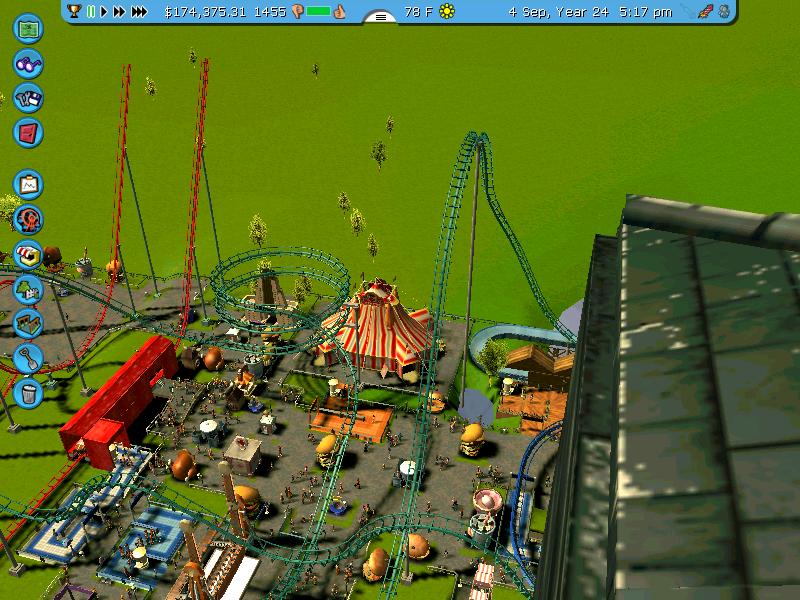Set game to double fast-forward speed
800x600 pixels.
coord(119,11)
